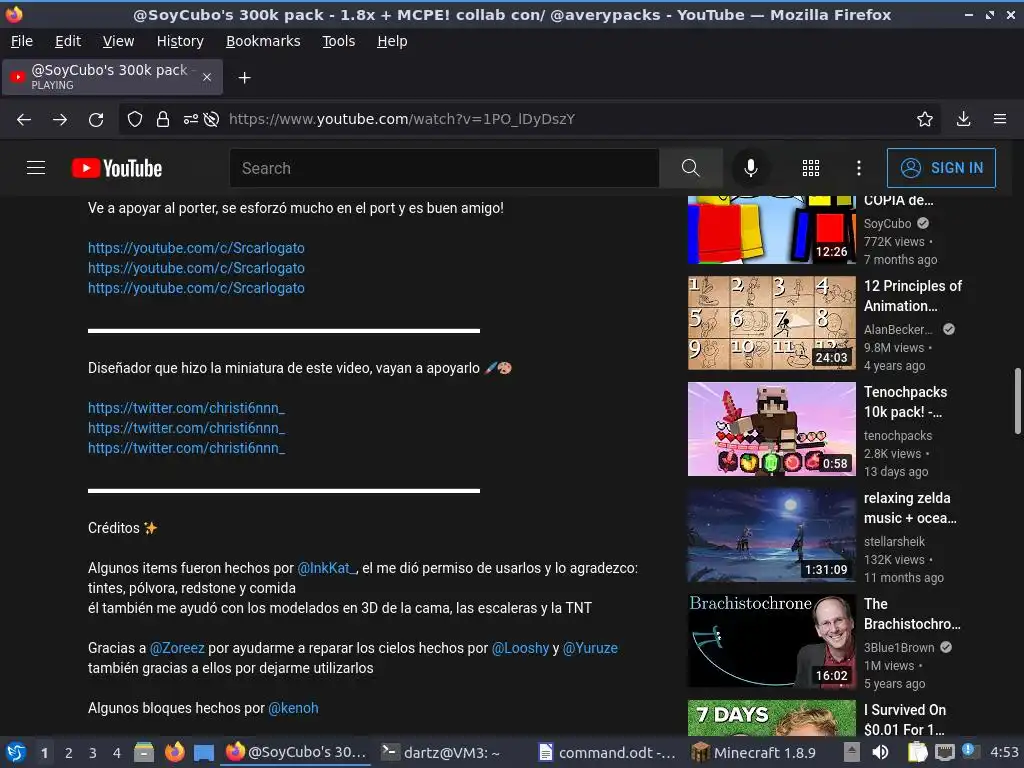Open the relaxing zelda music video thumbnail
This screenshot has height=768, width=1024.
(x=771, y=535)
